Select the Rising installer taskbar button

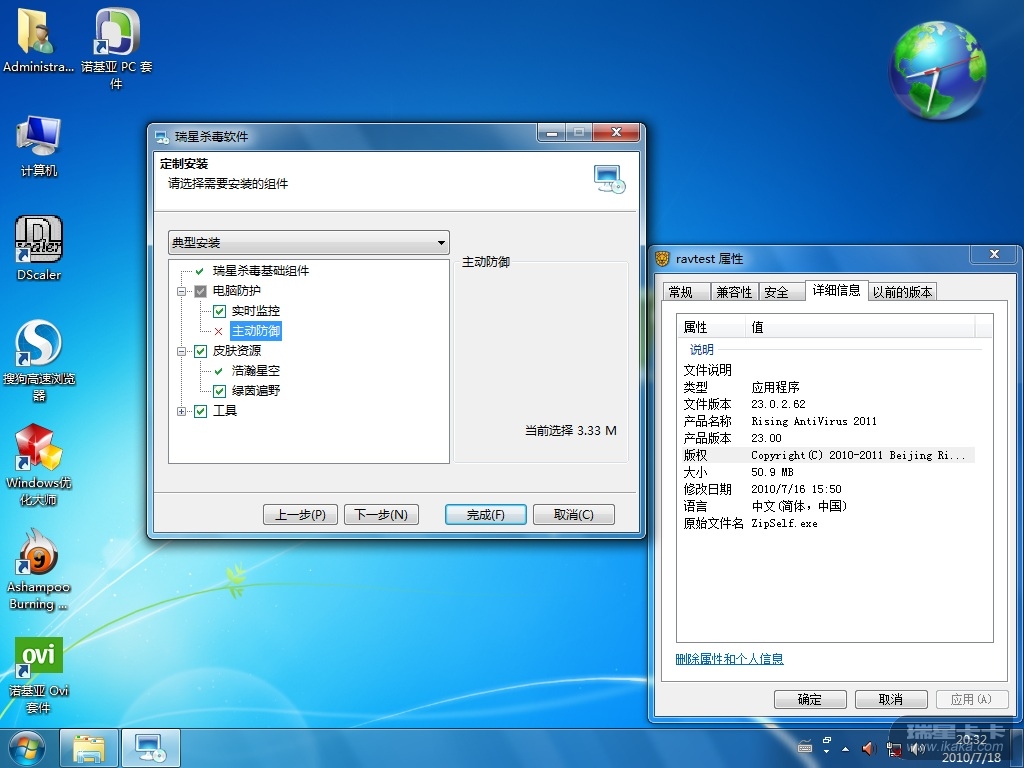pos(150,748)
